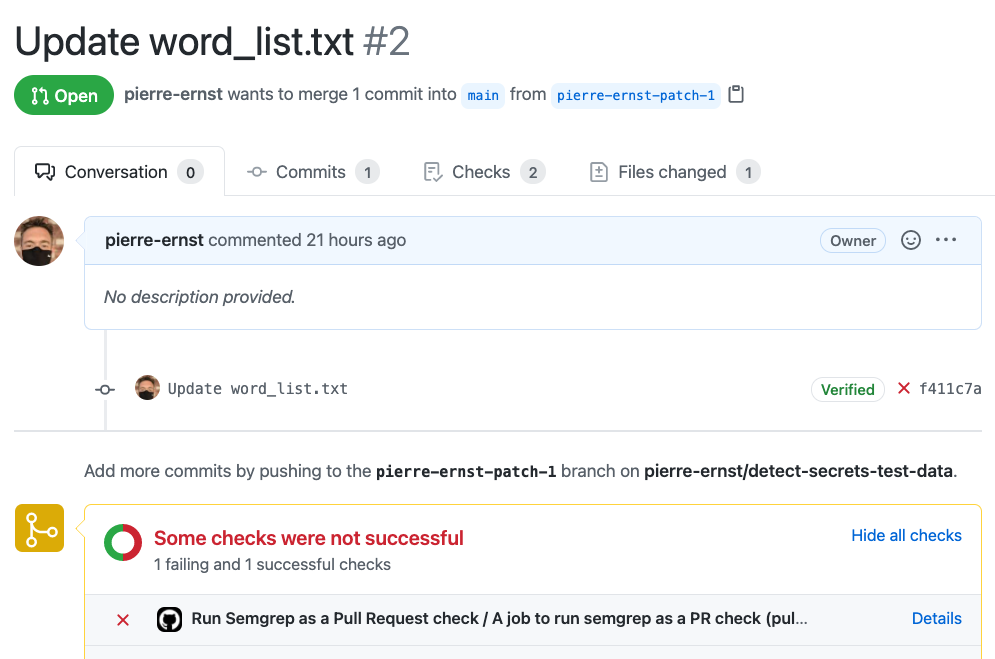The width and height of the screenshot is (995, 659).
Task: Open the pierre-ernst-patch-1 branch label
Action: coord(636,95)
